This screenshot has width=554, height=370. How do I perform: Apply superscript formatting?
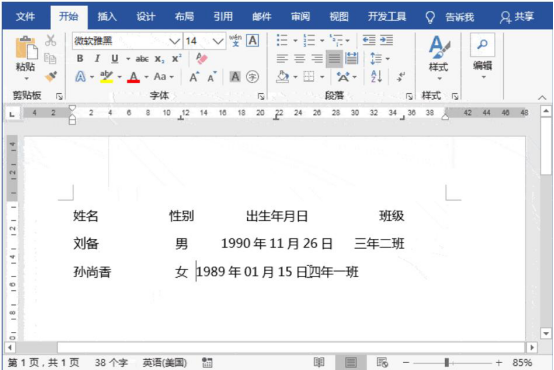pyautogui.click(x=176, y=58)
